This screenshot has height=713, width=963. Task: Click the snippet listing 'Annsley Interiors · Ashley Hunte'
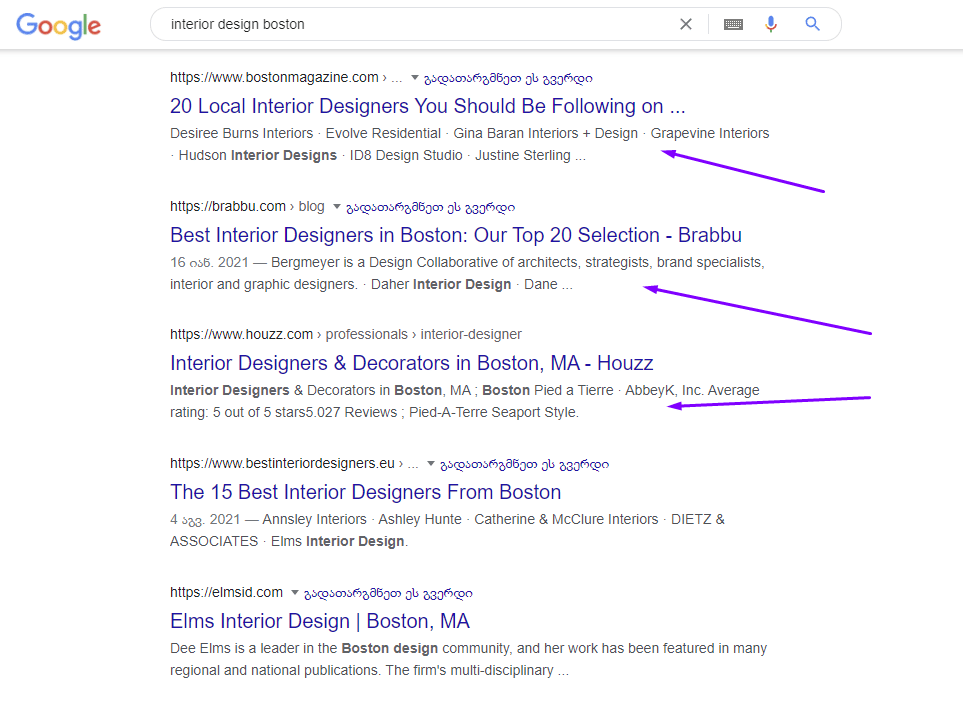[447, 530]
